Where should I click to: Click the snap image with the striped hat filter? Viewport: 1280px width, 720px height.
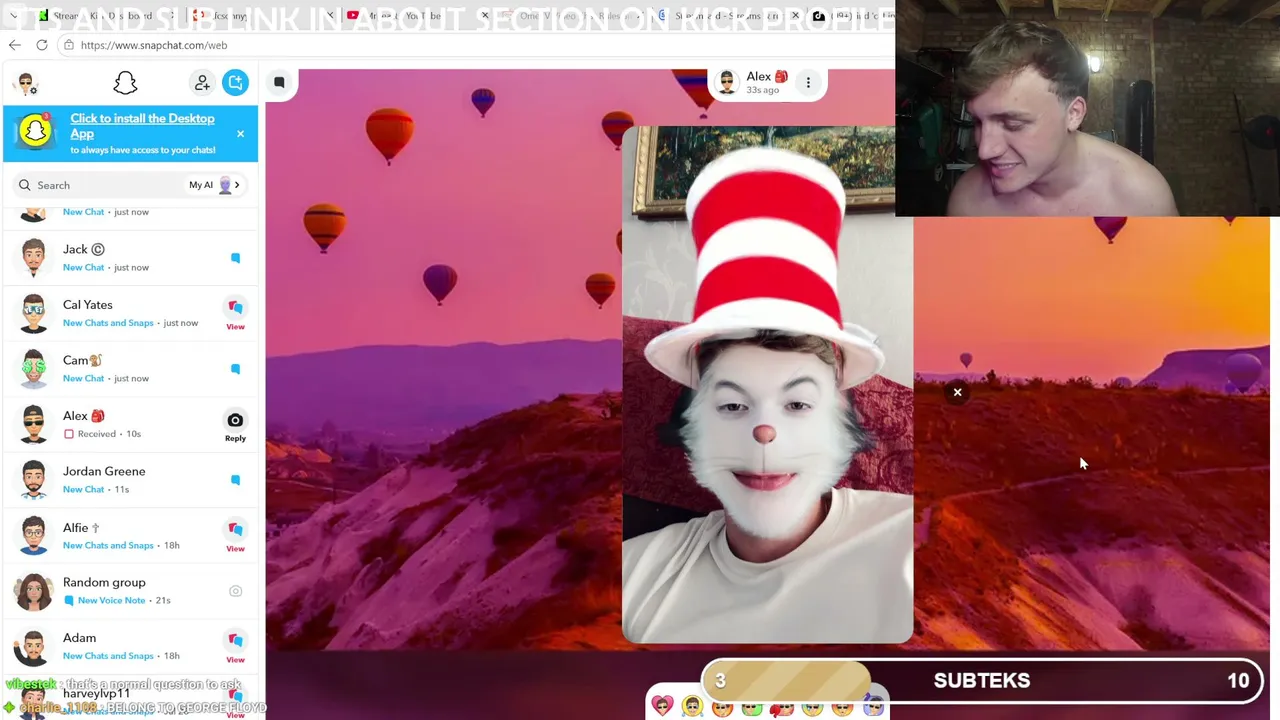(x=767, y=385)
